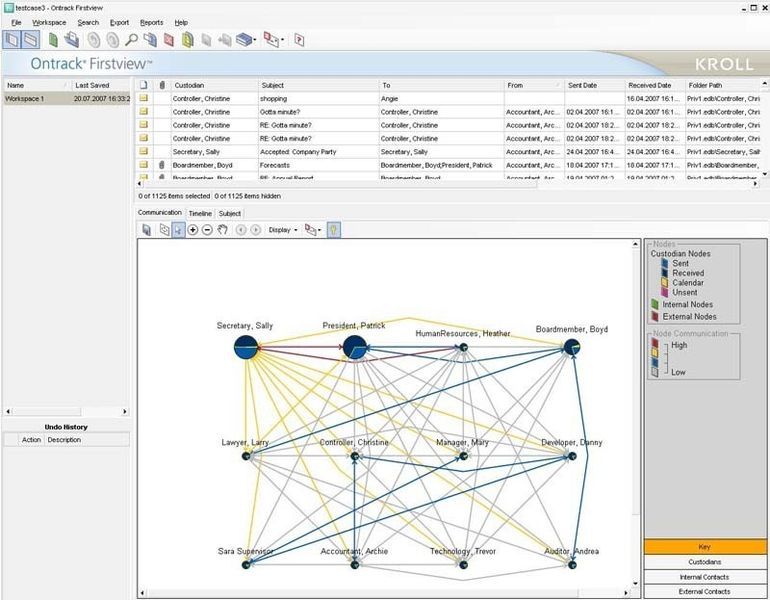Screen dimensions: 770x600
Task: Select Workspace 1 in the workspace list
Action: point(66,99)
